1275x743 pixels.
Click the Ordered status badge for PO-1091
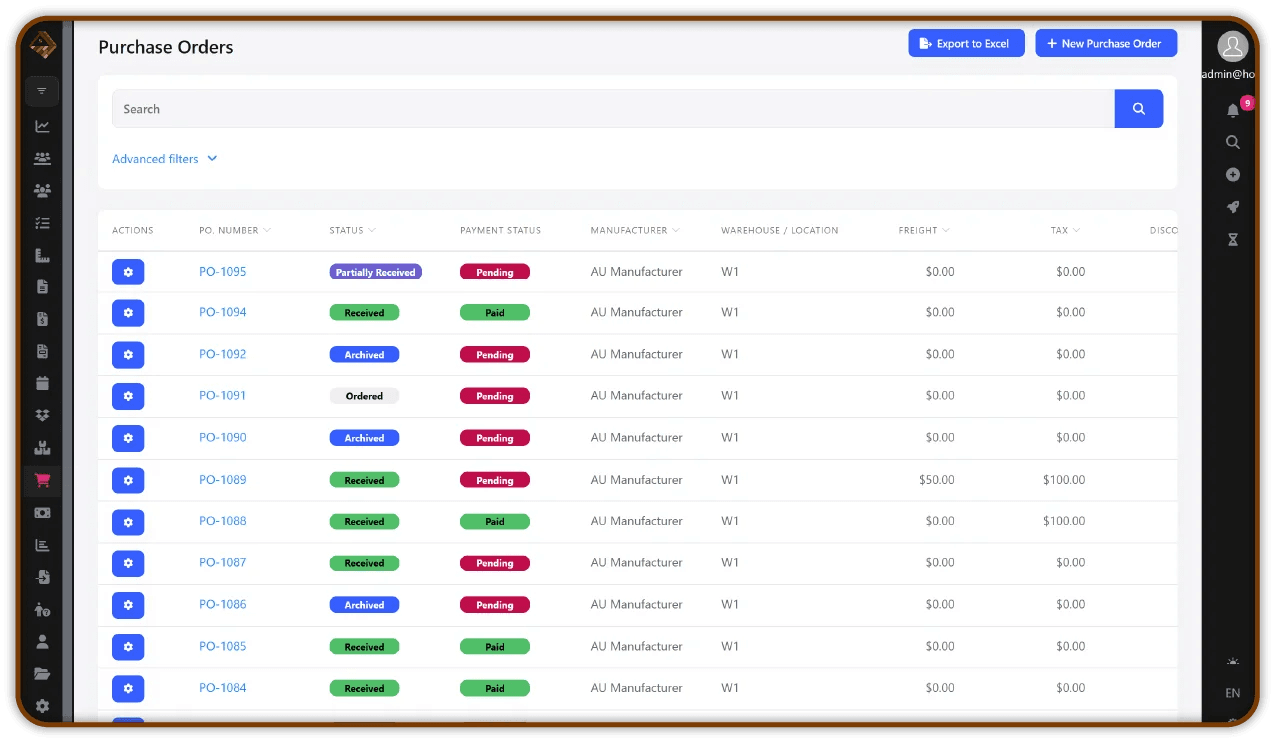(364, 396)
